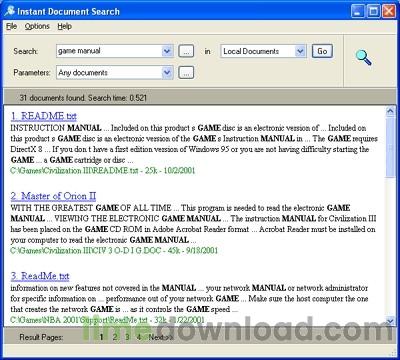Go to result page 3
This screenshot has height=360, width=400.
coord(127,337)
